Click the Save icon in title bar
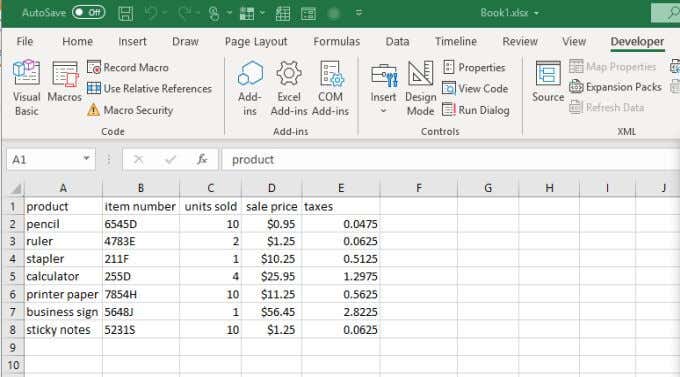Screen dimensions: 680x377 [x=126, y=13]
